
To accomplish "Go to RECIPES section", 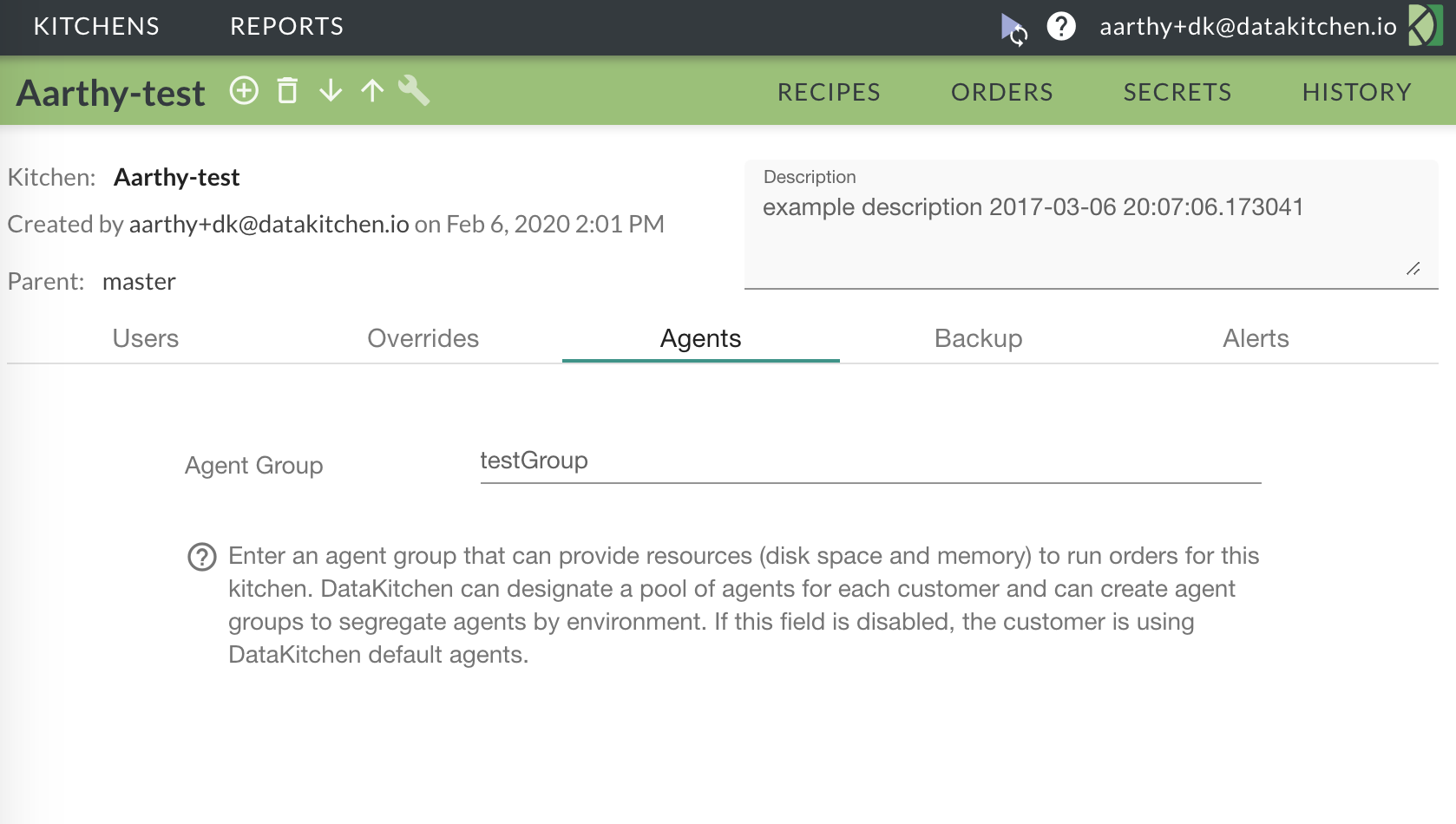I will (829, 92).
